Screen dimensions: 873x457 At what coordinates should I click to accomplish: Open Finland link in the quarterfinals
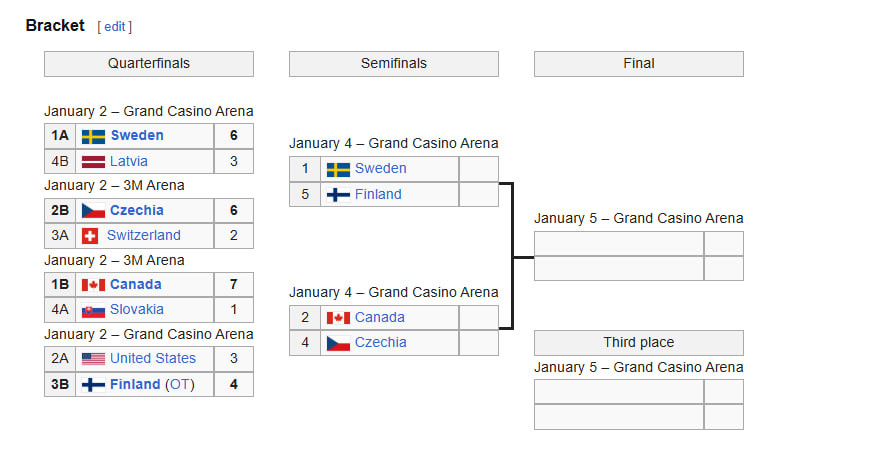point(135,385)
